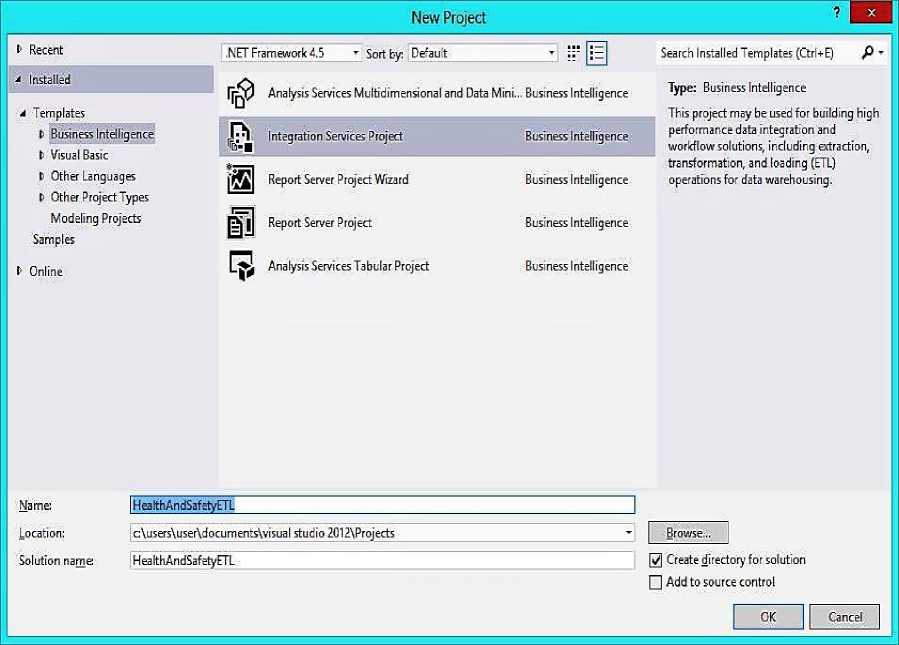Switch to medium icons list view

[597, 53]
